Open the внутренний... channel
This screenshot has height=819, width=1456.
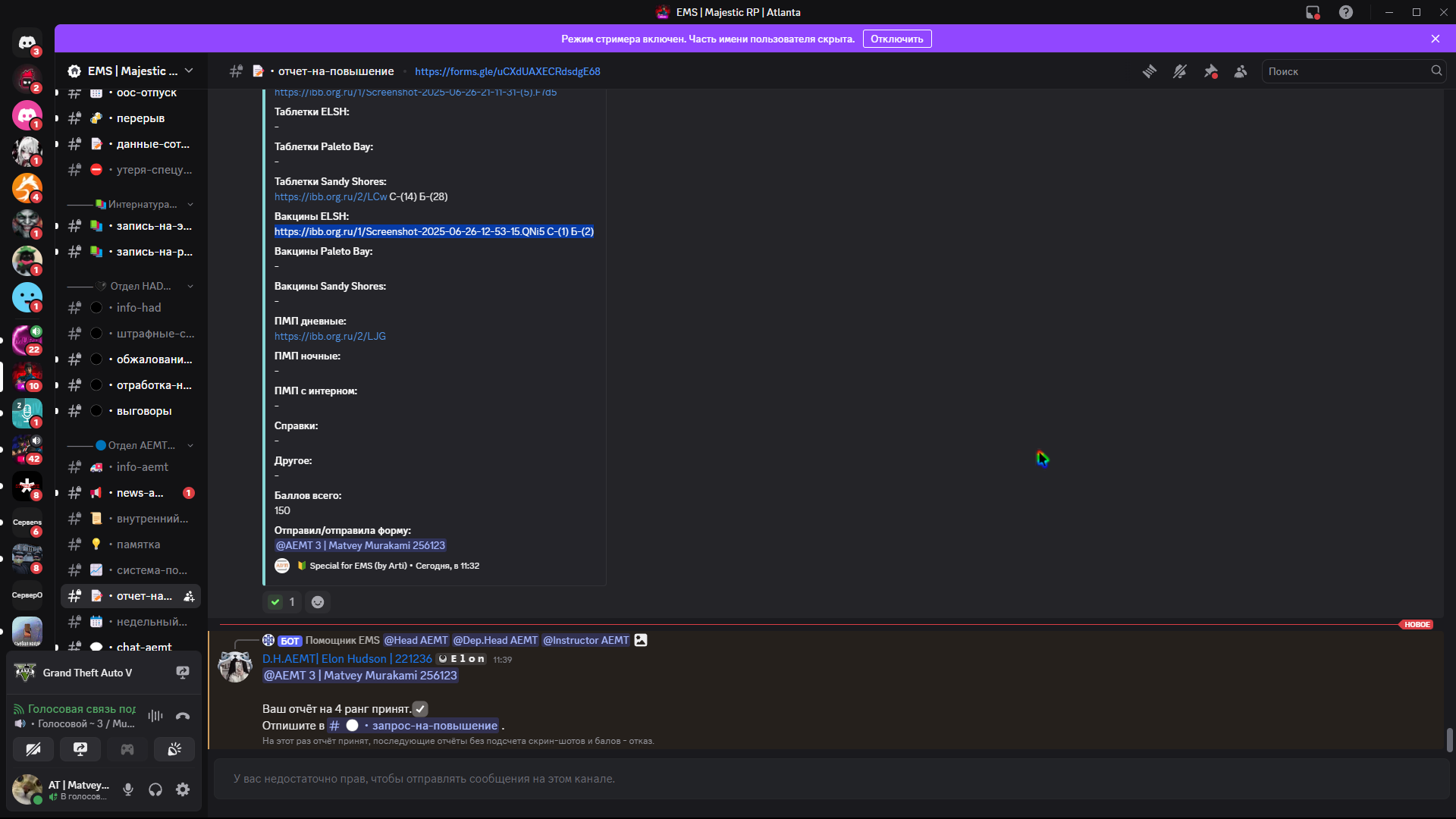[130, 519]
